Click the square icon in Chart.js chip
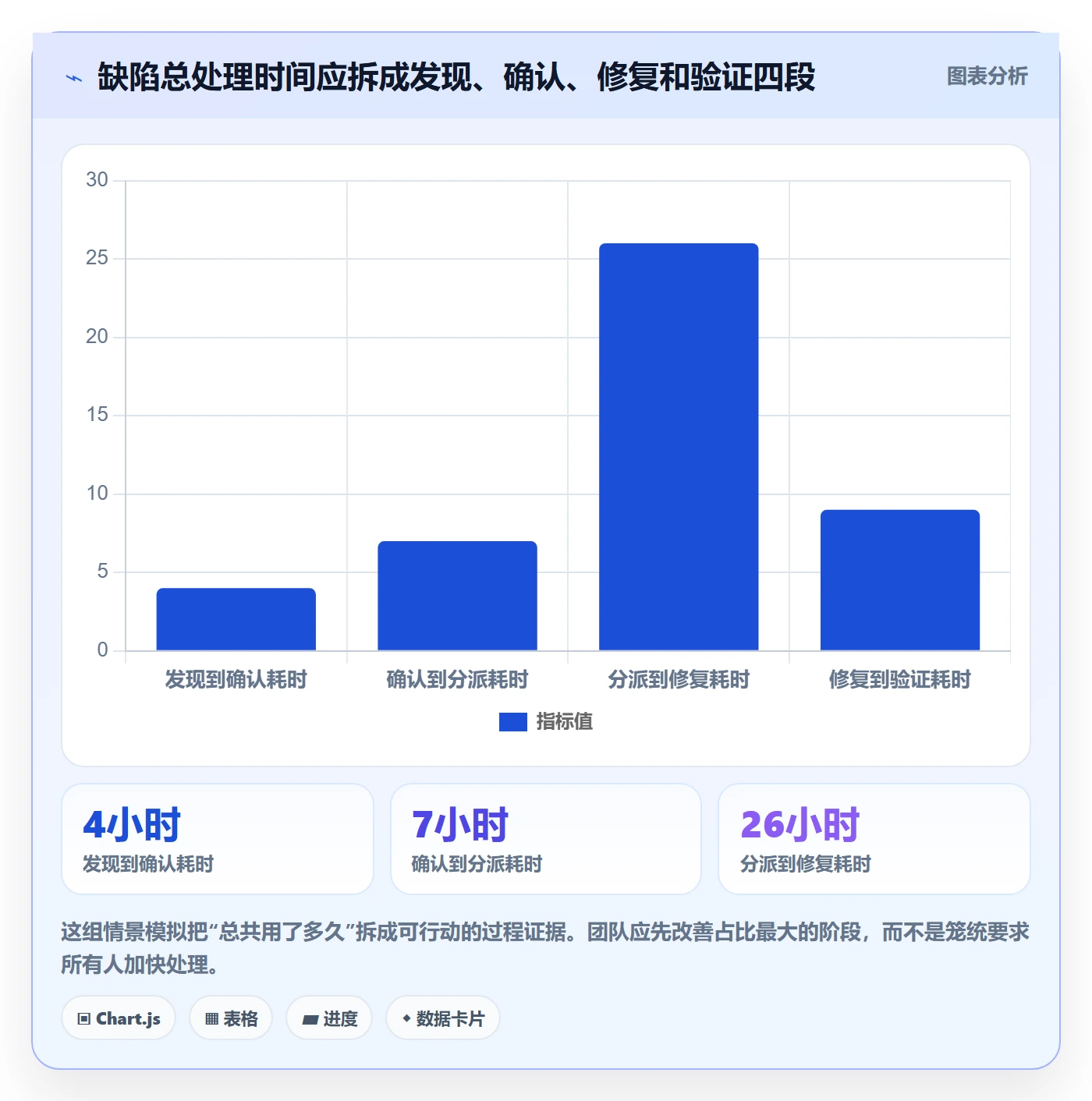Screen dimensions: 1092x1101 [x=84, y=1019]
